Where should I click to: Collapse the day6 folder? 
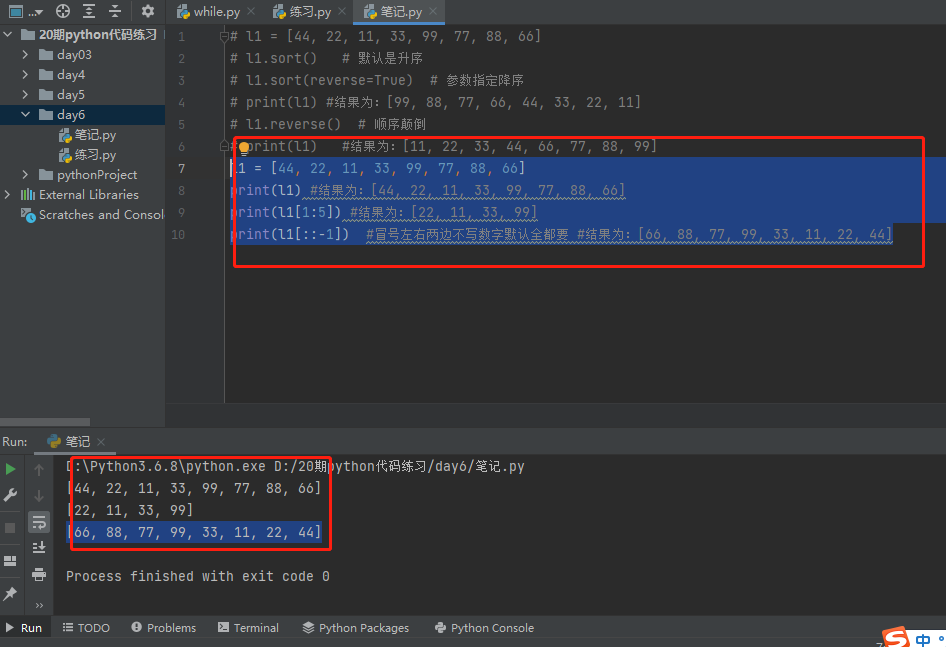pyautogui.click(x=25, y=115)
